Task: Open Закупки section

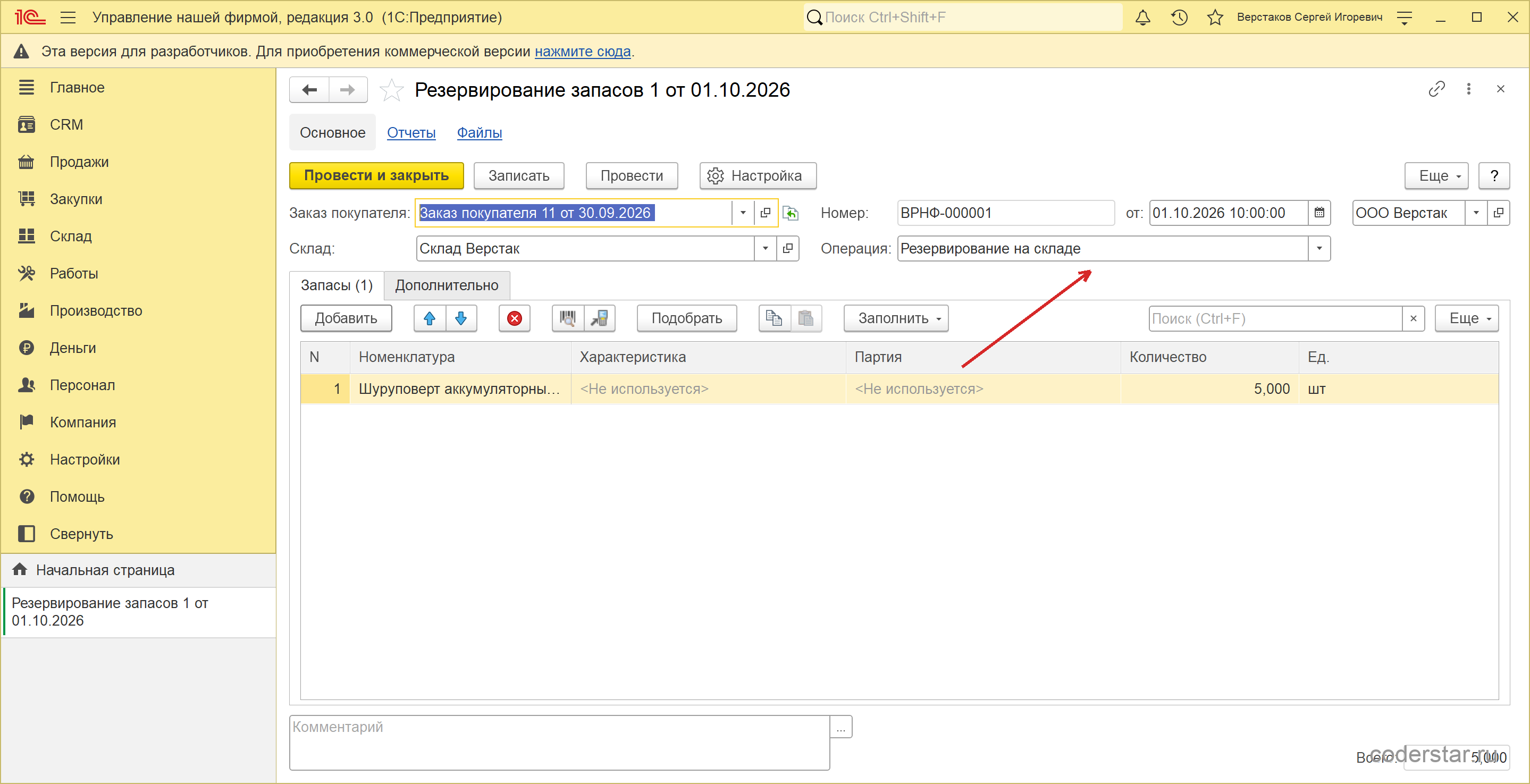Action: coord(76,199)
